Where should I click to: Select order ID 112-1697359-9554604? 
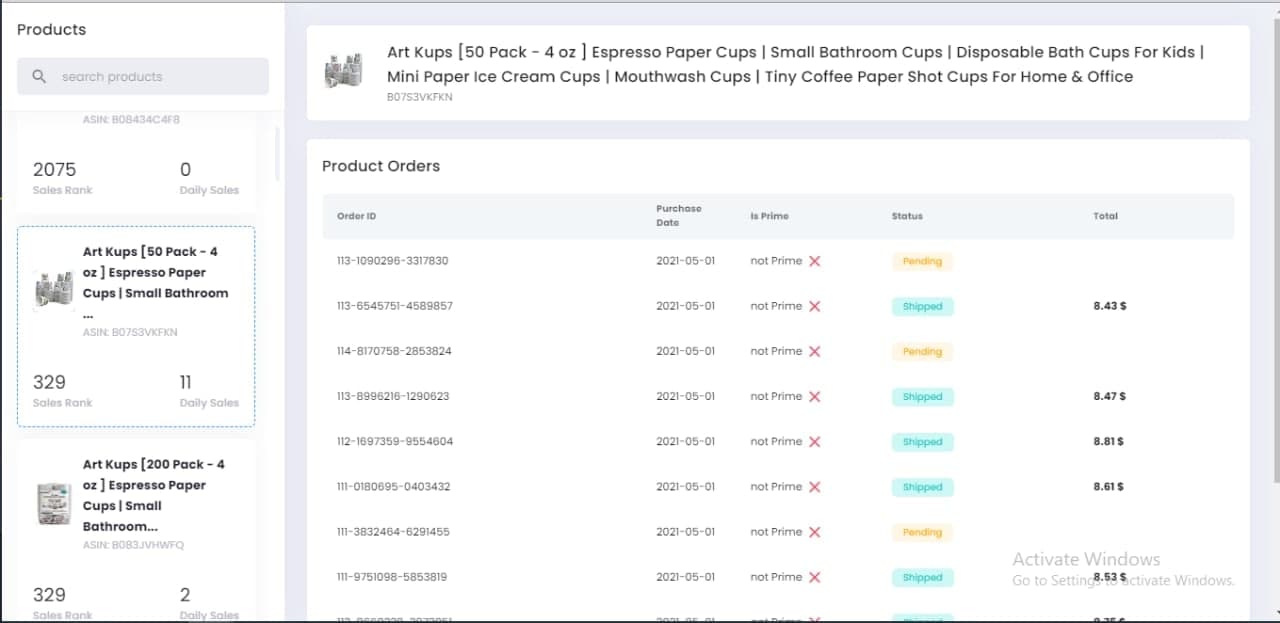394,441
